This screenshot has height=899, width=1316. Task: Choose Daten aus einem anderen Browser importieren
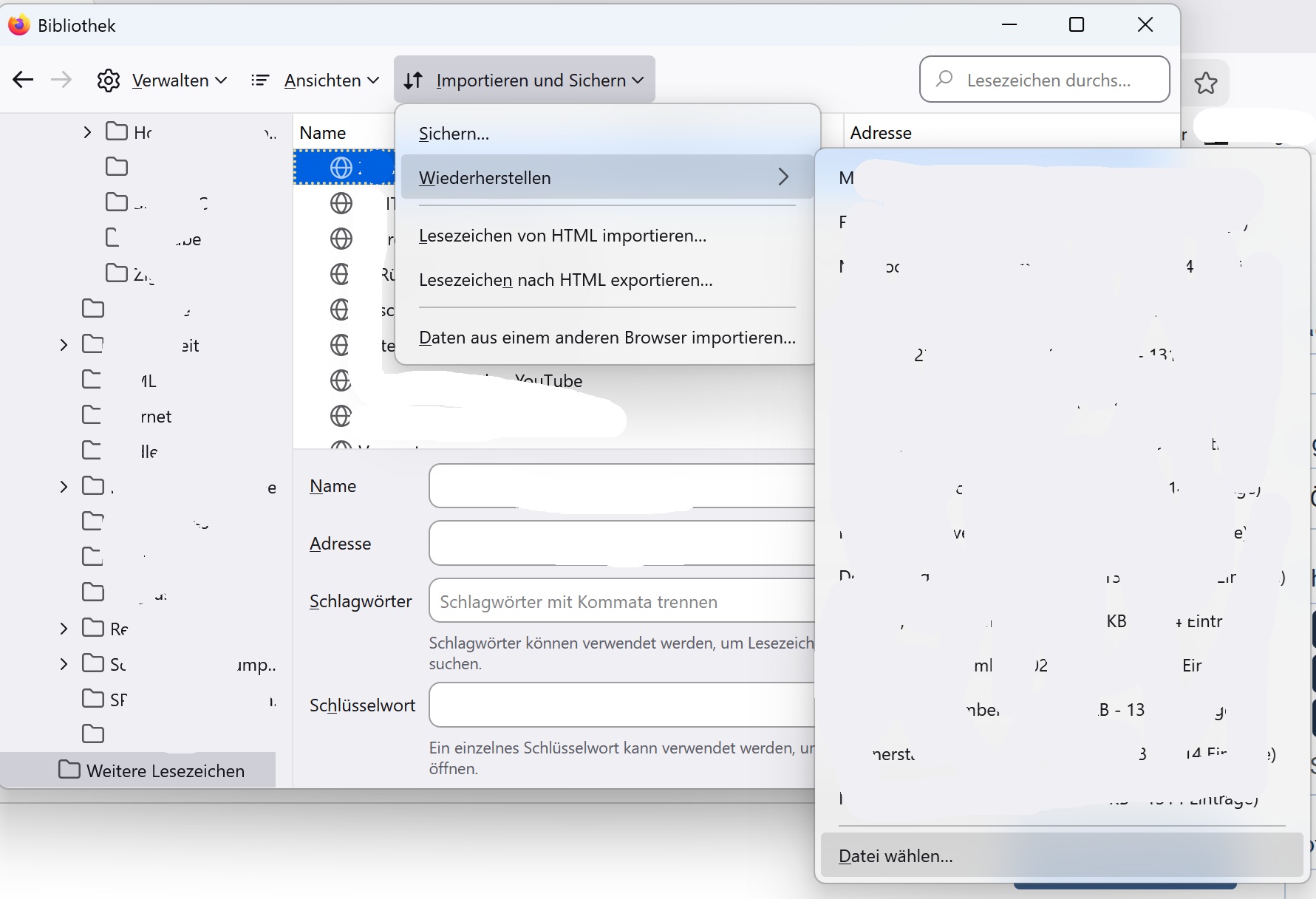tap(607, 338)
